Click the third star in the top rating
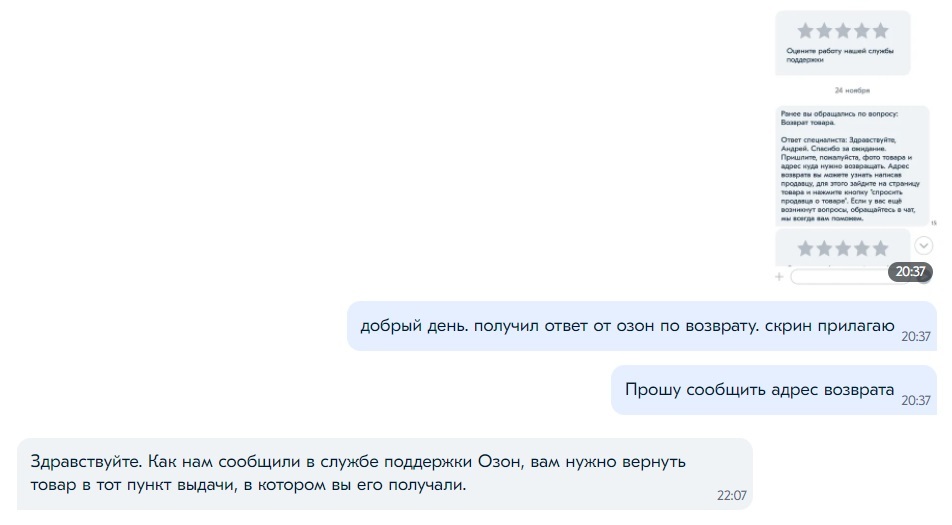Viewport: 952px width, 525px height. pyautogui.click(x=843, y=31)
